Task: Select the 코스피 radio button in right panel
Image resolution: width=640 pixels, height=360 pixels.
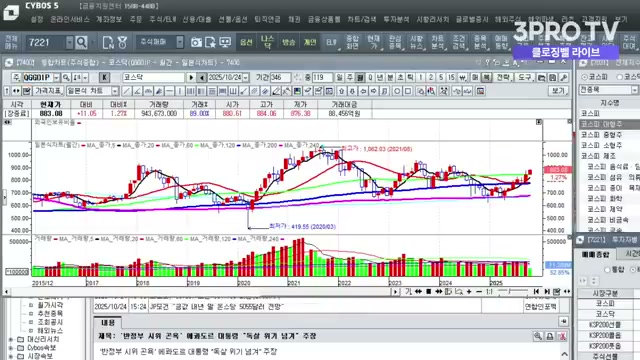Action: [x=584, y=77]
